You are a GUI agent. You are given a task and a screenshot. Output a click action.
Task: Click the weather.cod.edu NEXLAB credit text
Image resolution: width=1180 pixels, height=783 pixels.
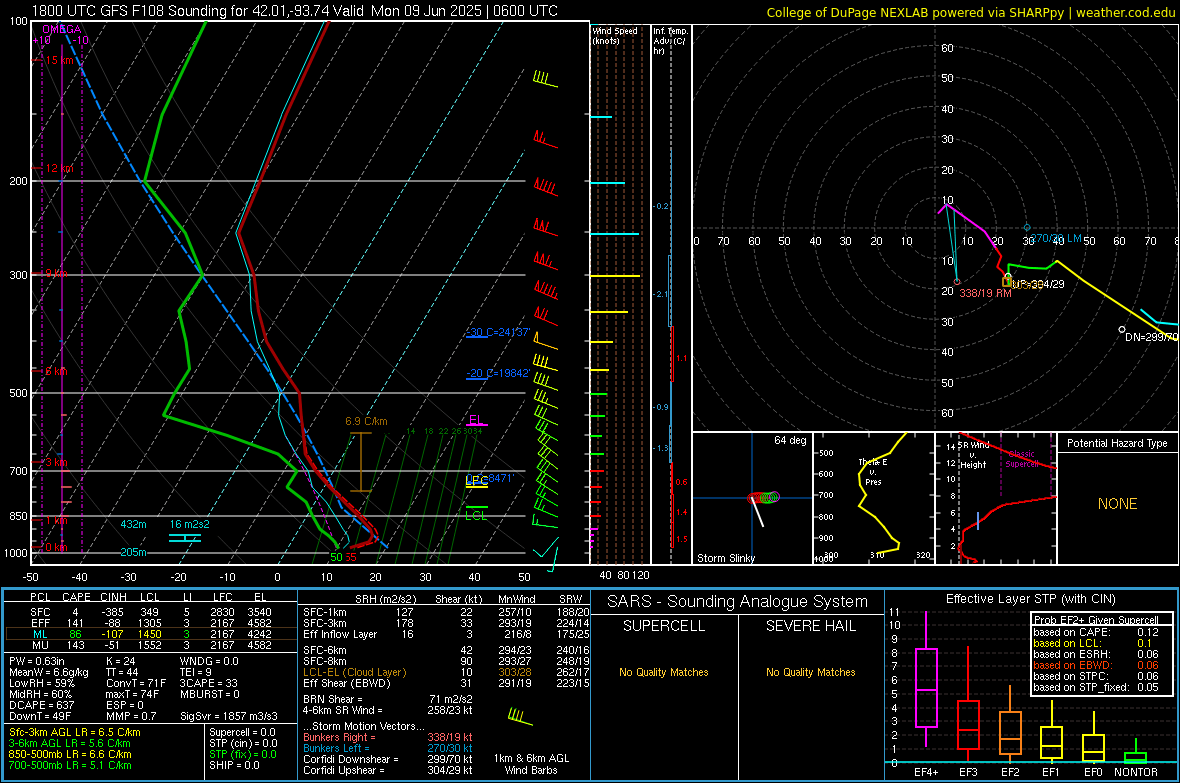970,12
